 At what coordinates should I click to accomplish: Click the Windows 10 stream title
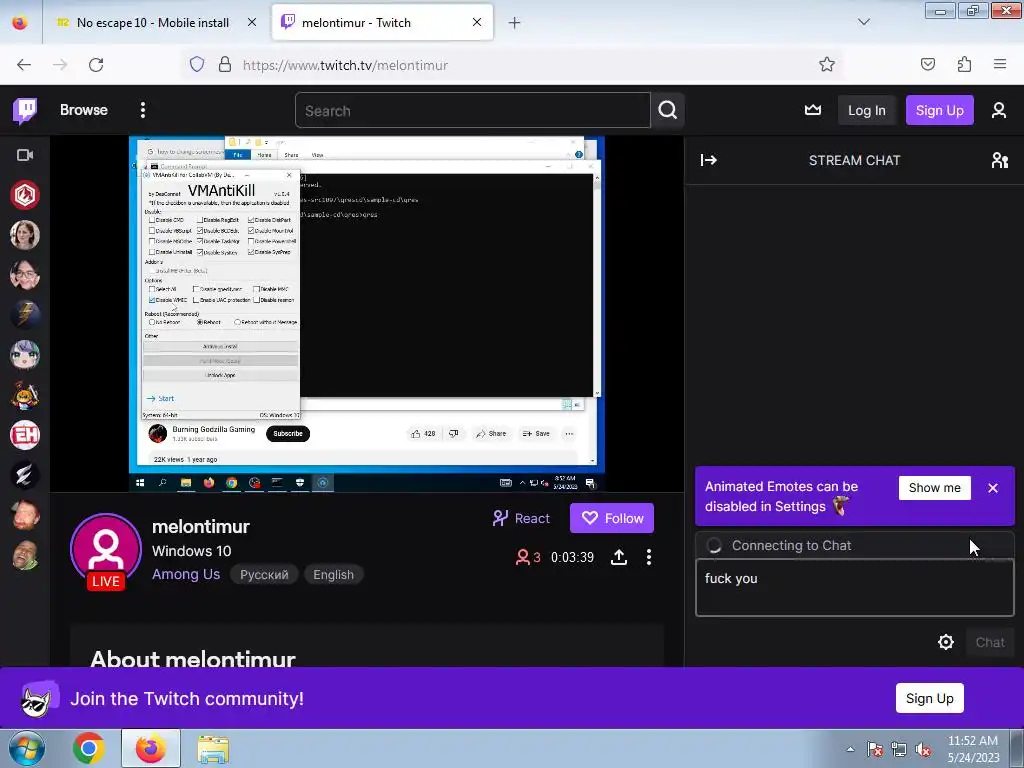point(191,551)
